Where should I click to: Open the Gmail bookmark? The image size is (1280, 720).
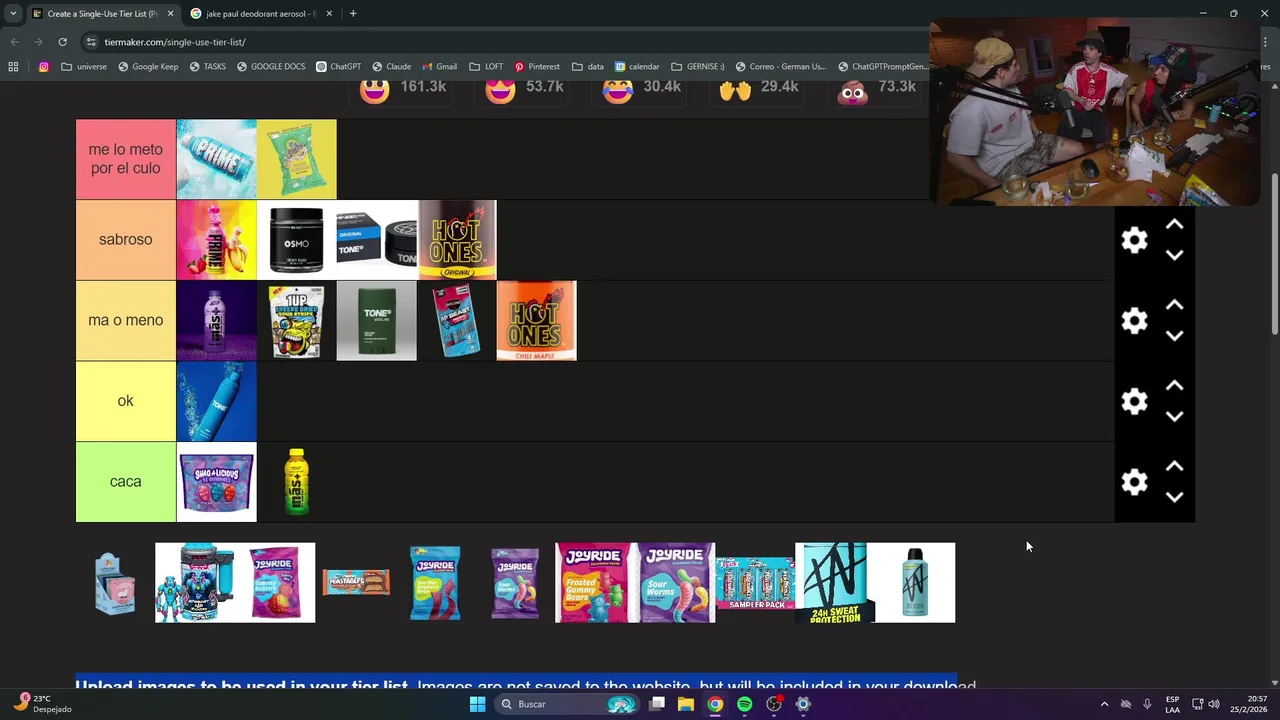point(440,67)
